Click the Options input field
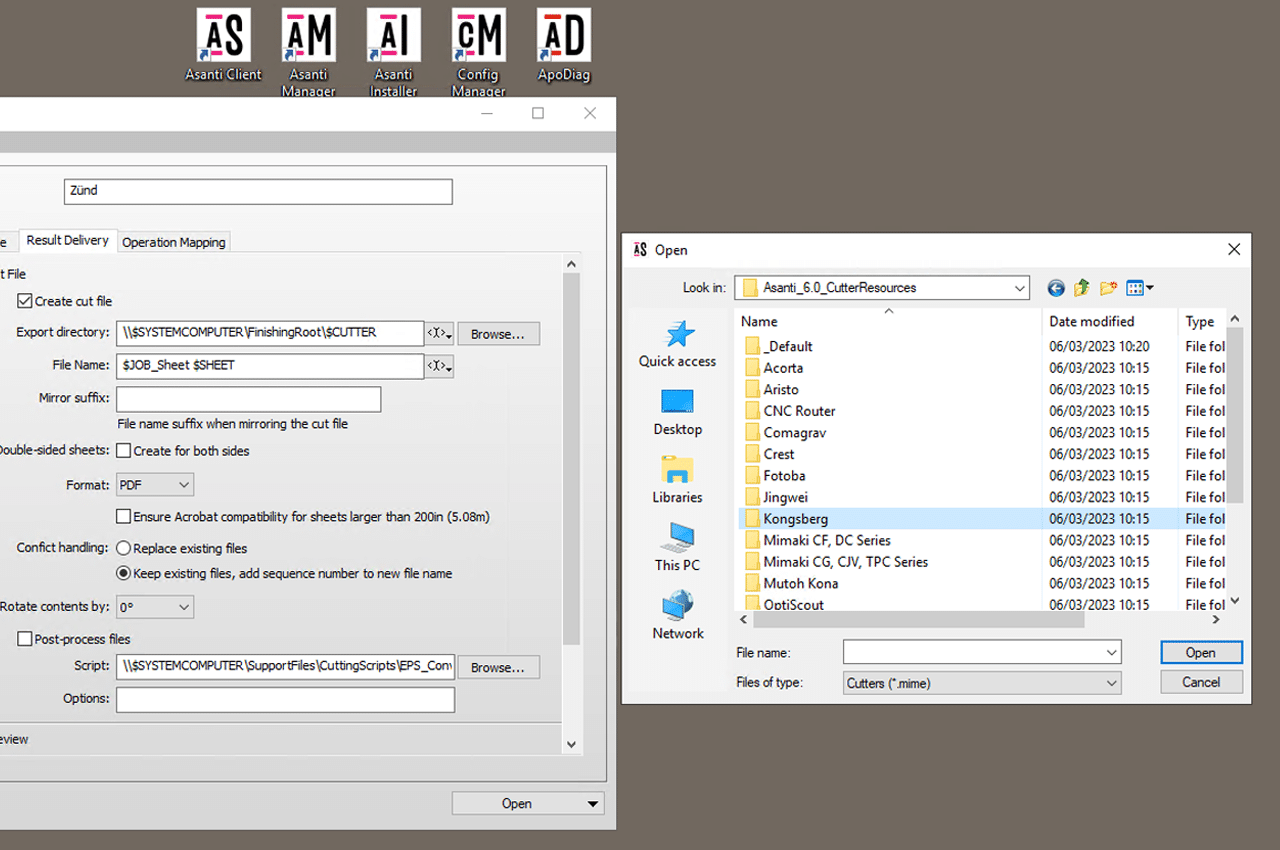Image resolution: width=1280 pixels, height=850 pixels. click(x=285, y=699)
